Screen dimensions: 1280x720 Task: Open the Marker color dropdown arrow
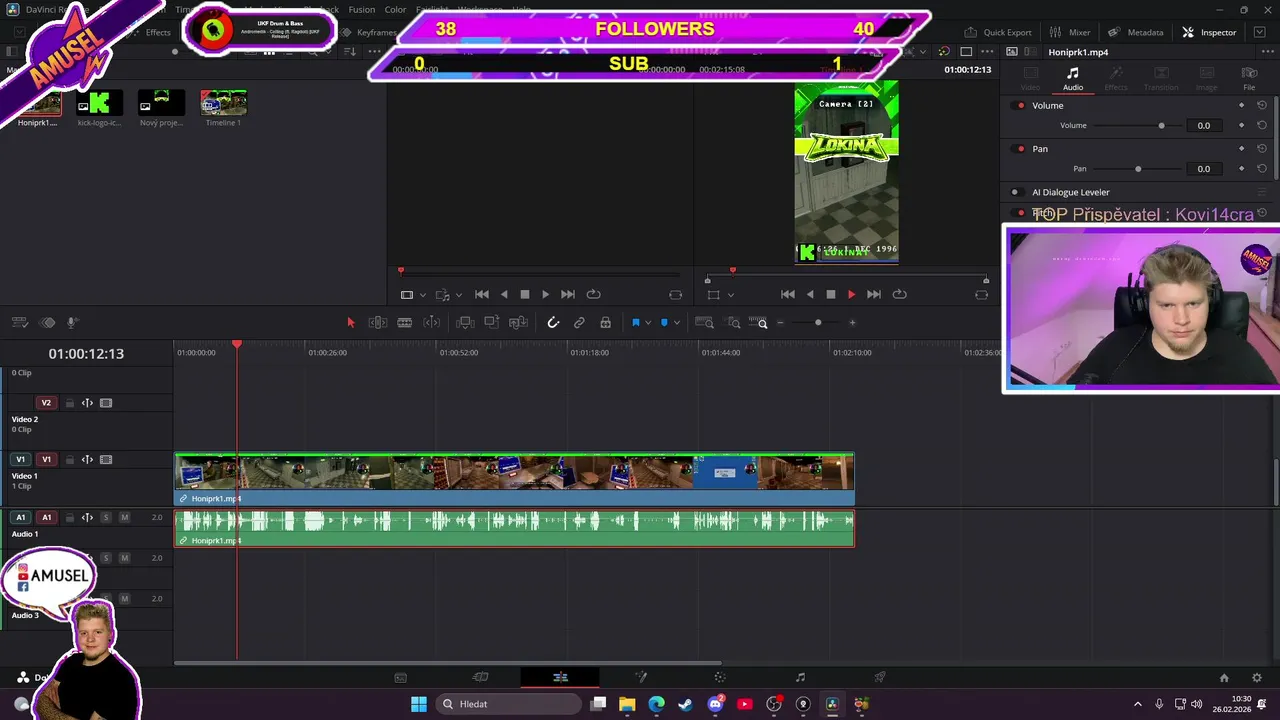point(677,322)
